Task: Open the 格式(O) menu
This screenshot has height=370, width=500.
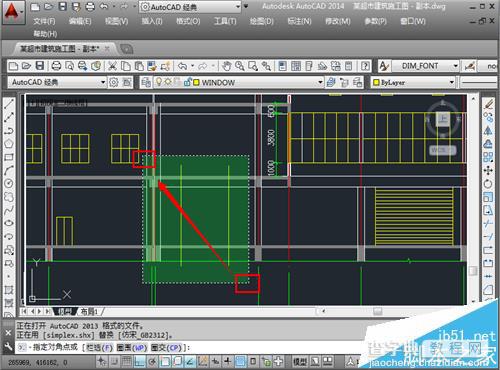Action: (x=188, y=21)
